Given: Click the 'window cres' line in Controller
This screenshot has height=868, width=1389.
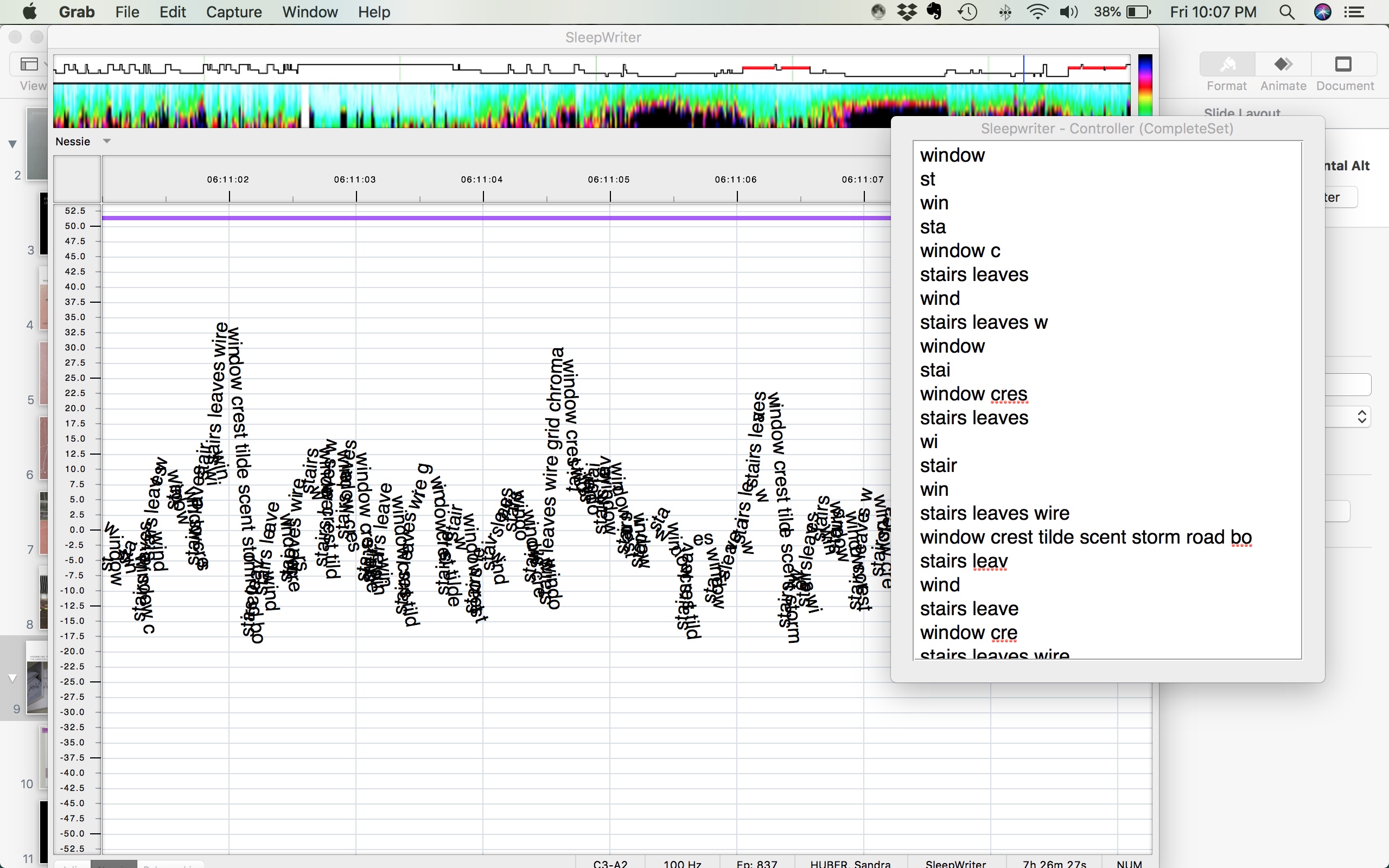Looking at the screenshot, I should coord(973,394).
